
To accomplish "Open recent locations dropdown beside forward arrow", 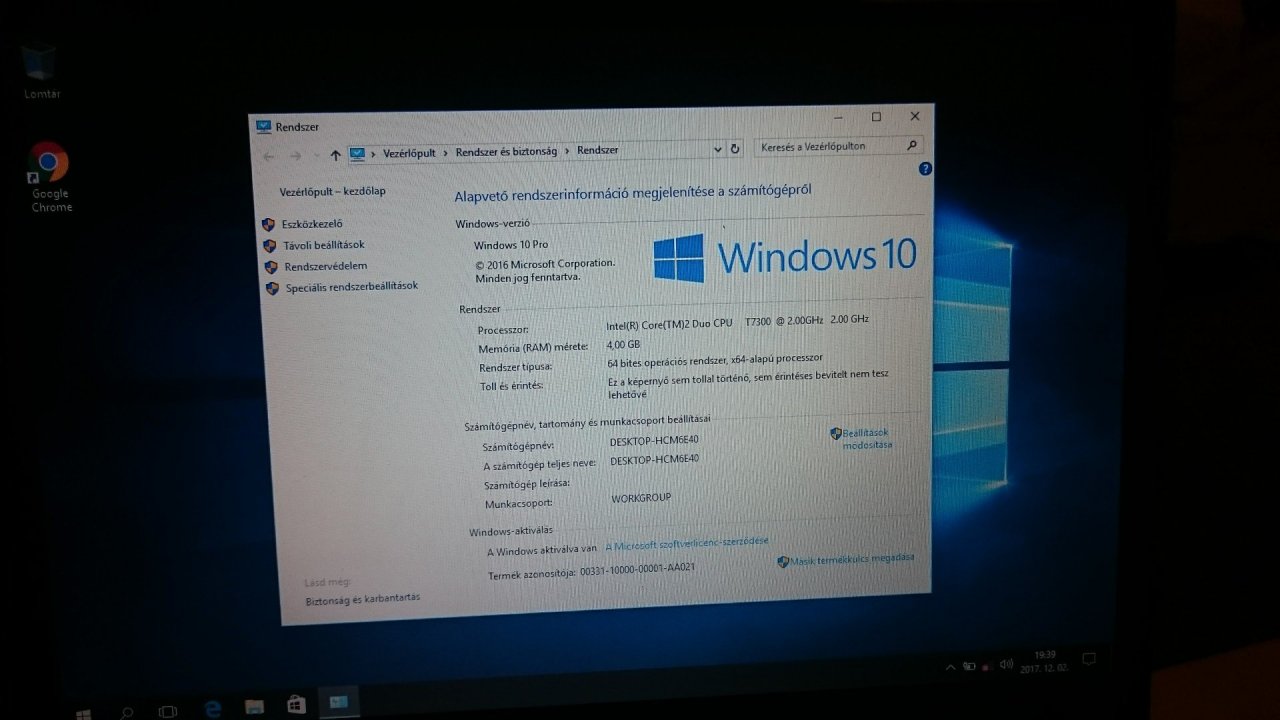I will coord(316,156).
